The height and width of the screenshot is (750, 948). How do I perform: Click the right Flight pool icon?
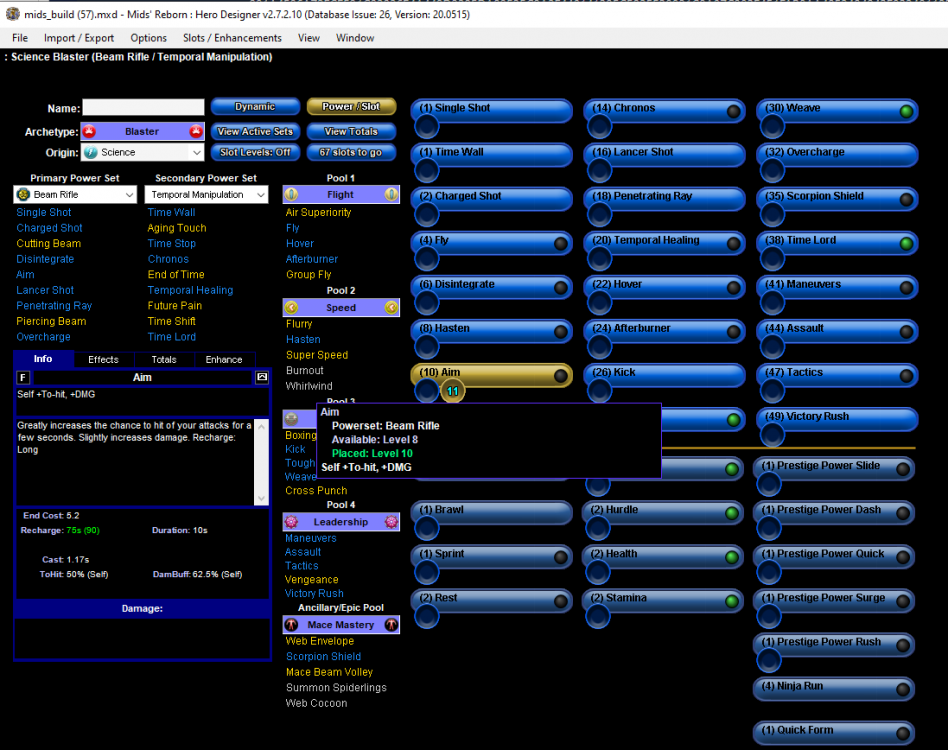click(391, 195)
